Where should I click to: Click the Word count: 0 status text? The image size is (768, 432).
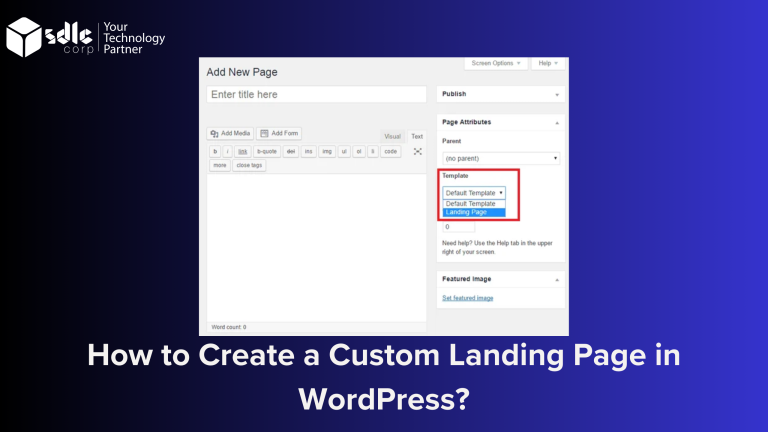229,327
